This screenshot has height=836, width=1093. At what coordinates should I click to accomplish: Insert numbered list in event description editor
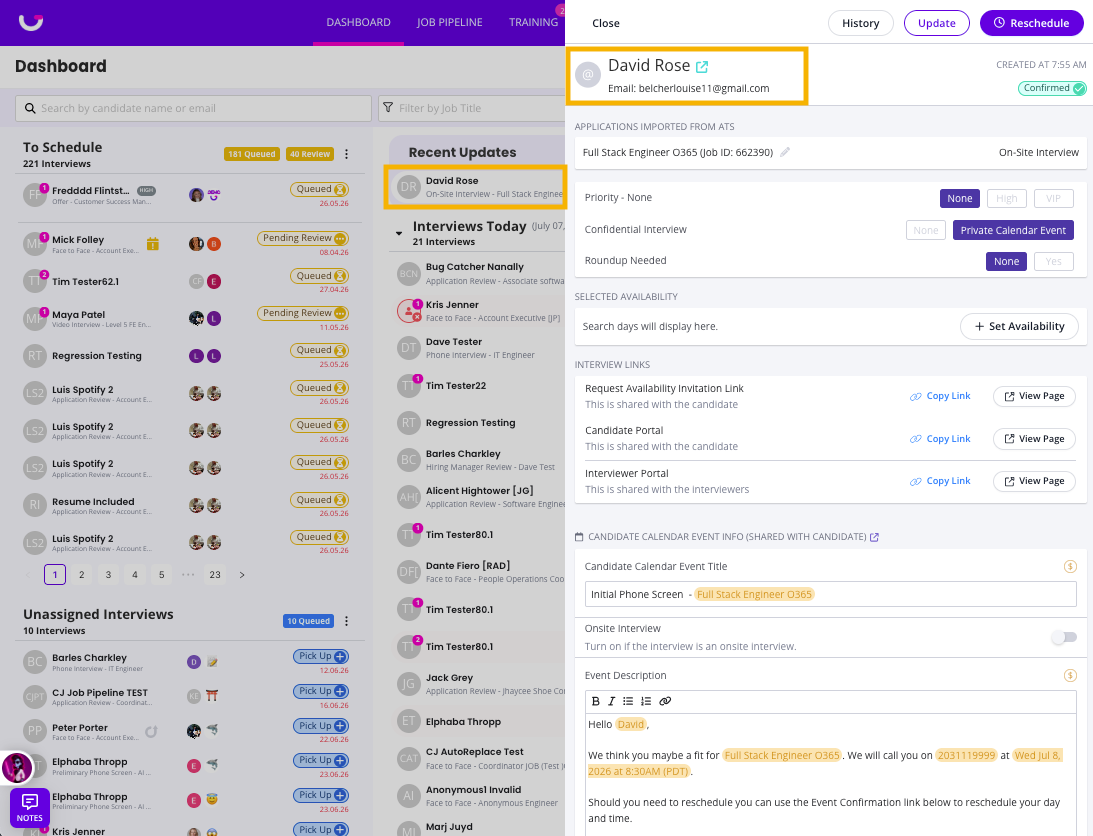(645, 701)
